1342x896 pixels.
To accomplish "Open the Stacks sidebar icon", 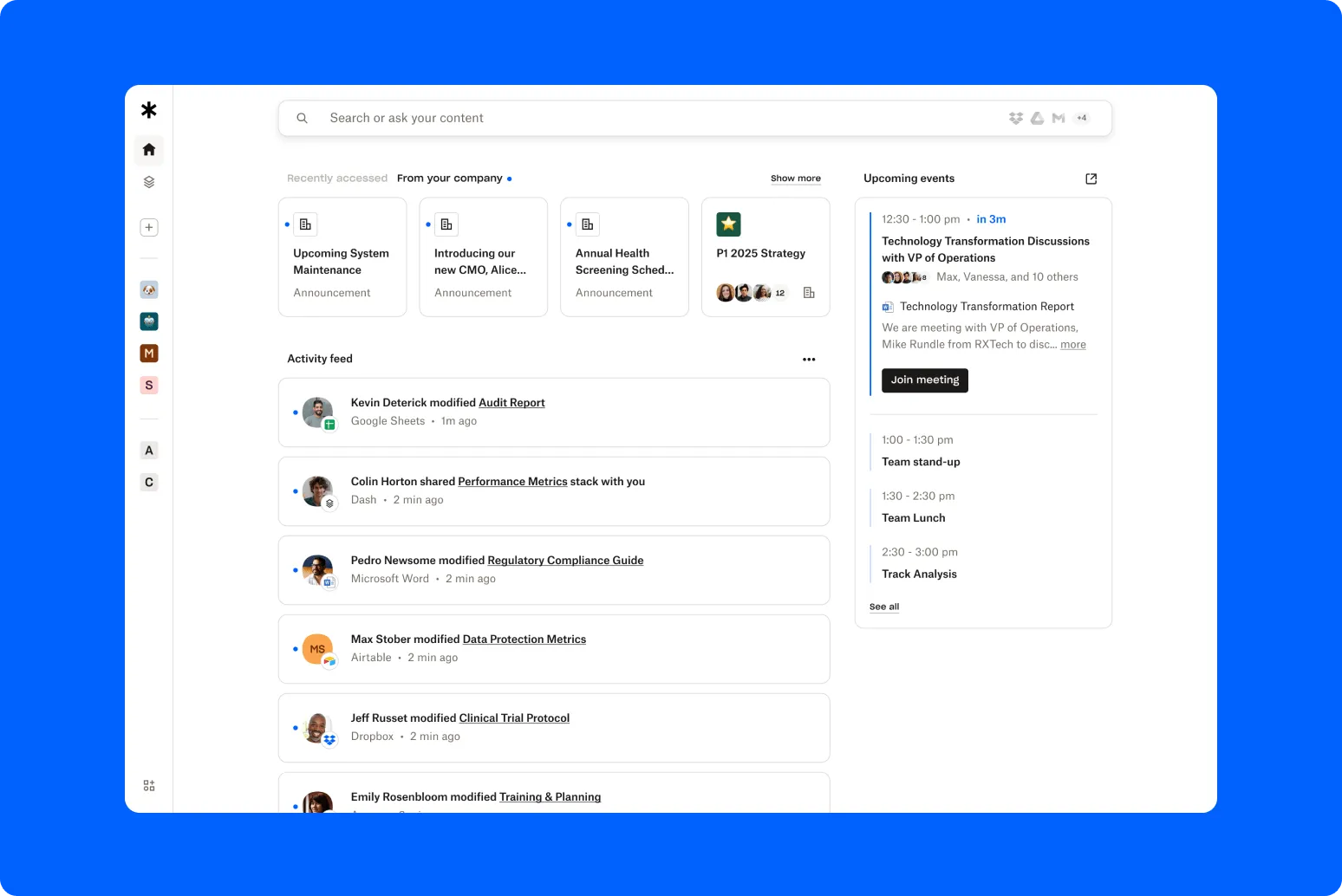I will click(x=149, y=182).
